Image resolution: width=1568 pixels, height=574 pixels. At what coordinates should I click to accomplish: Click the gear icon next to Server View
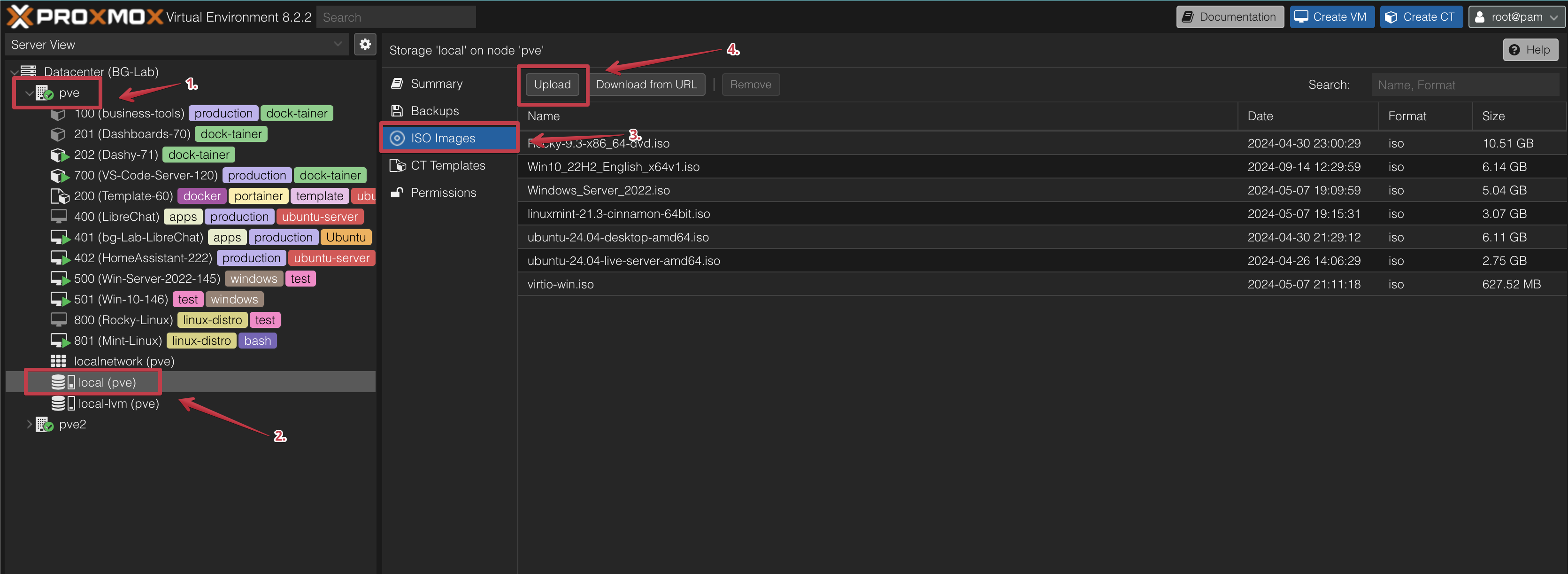365,44
